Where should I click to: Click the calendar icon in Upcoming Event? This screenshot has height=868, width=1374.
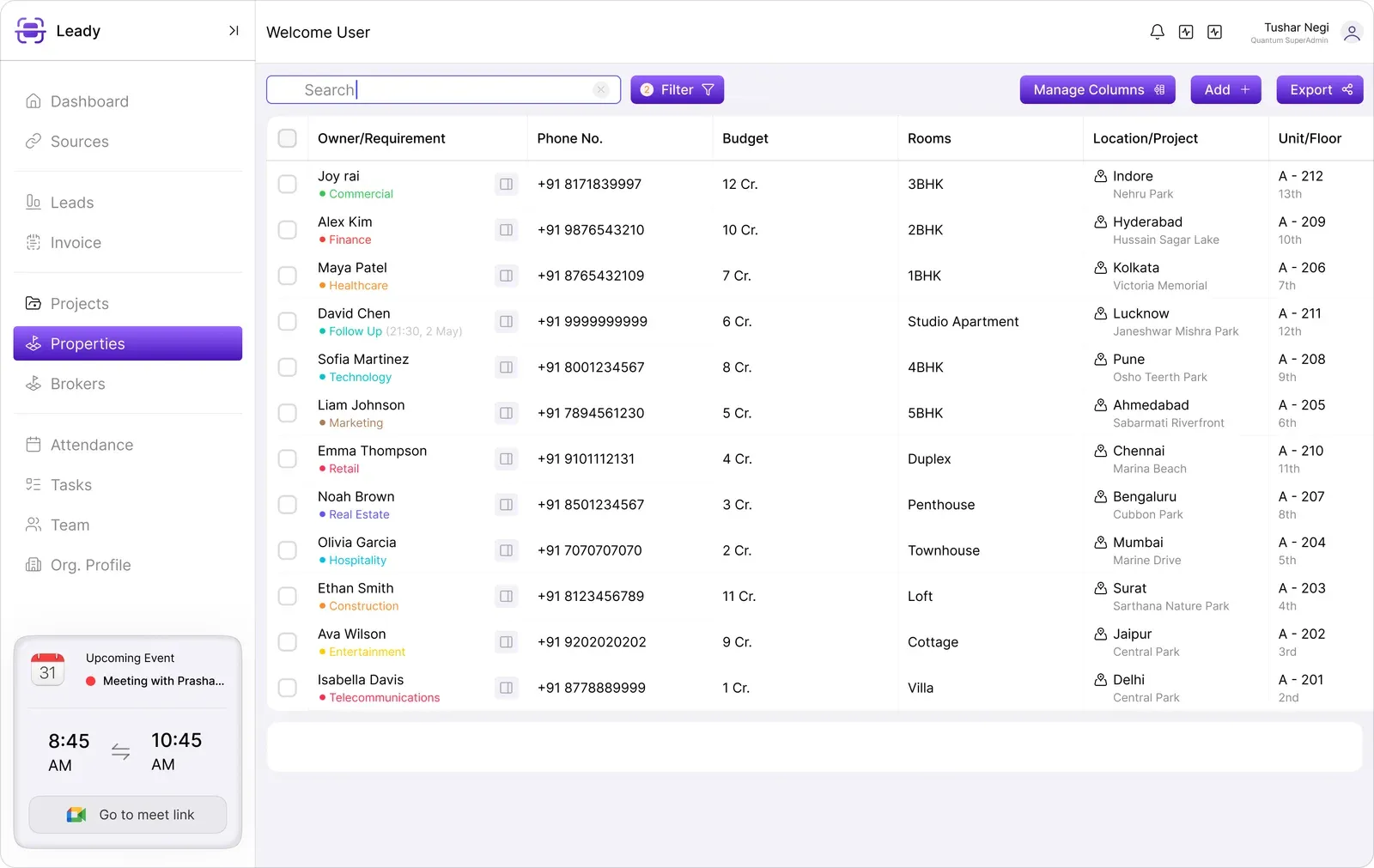click(x=48, y=670)
